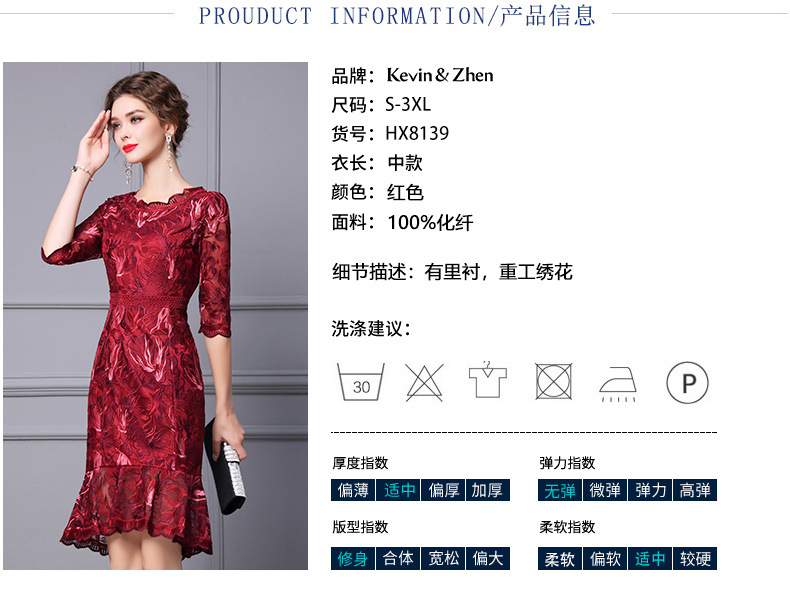Click the hang-dry shirt icon
790x600 pixels.
click(x=487, y=380)
